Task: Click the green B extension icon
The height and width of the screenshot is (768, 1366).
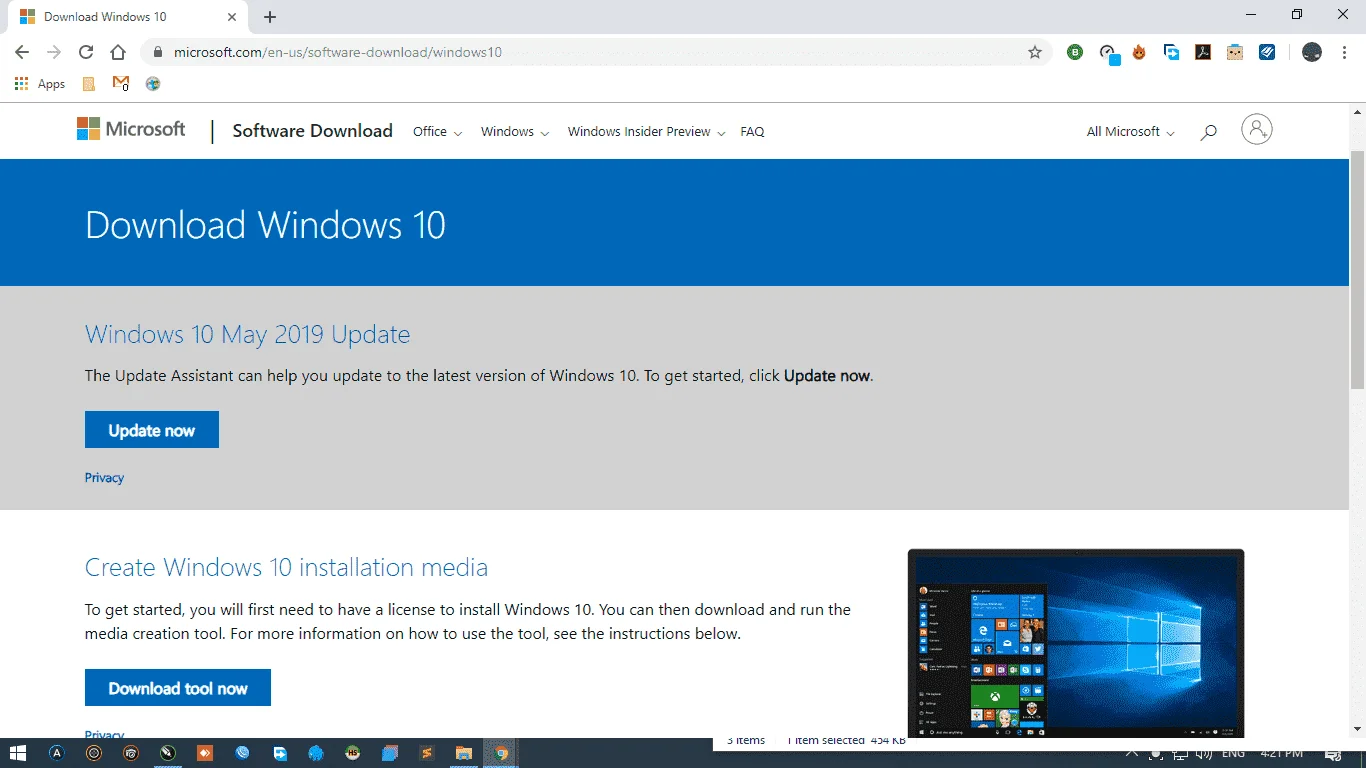Action: 1075,52
